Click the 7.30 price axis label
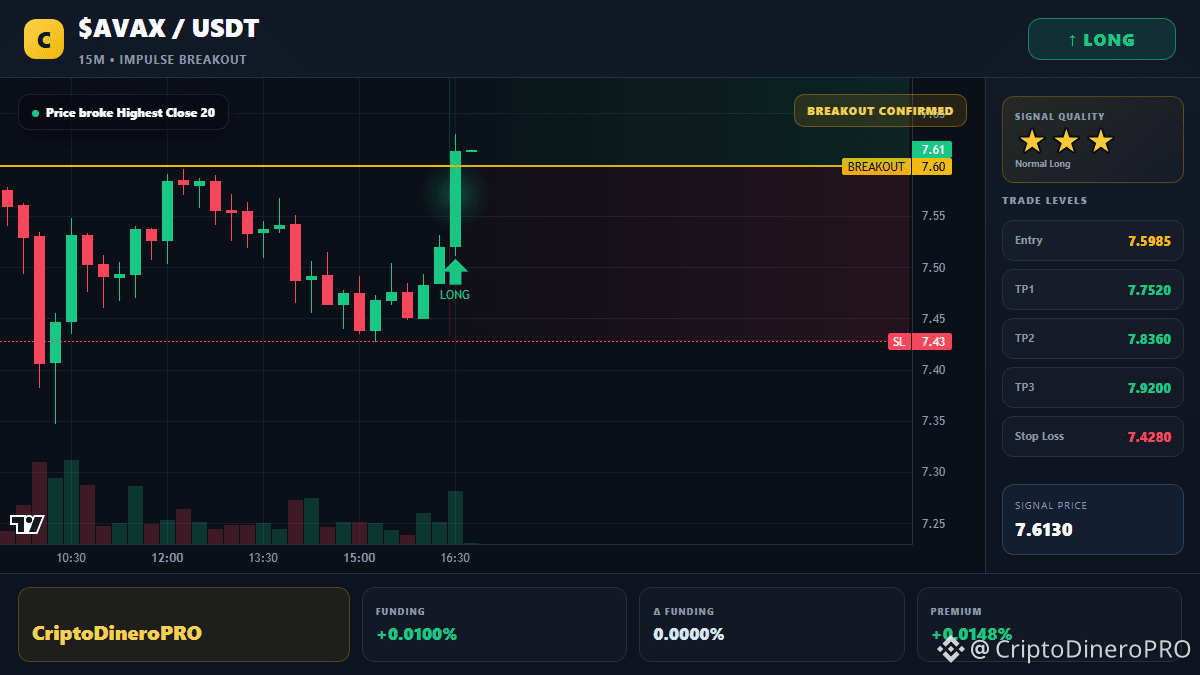Screen dimensions: 1200x675 tap(933, 472)
